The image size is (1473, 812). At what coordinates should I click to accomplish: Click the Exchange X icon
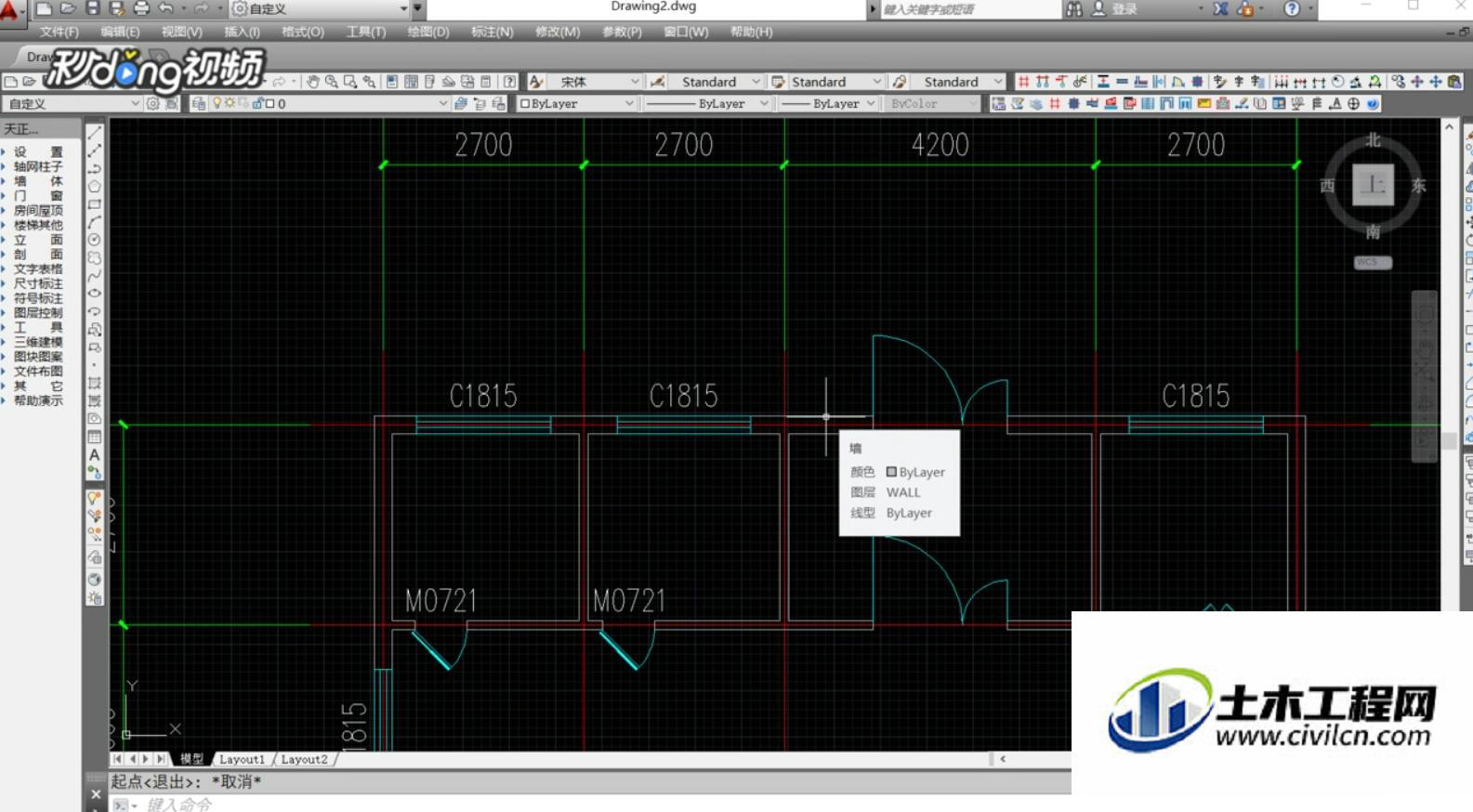point(1220,8)
